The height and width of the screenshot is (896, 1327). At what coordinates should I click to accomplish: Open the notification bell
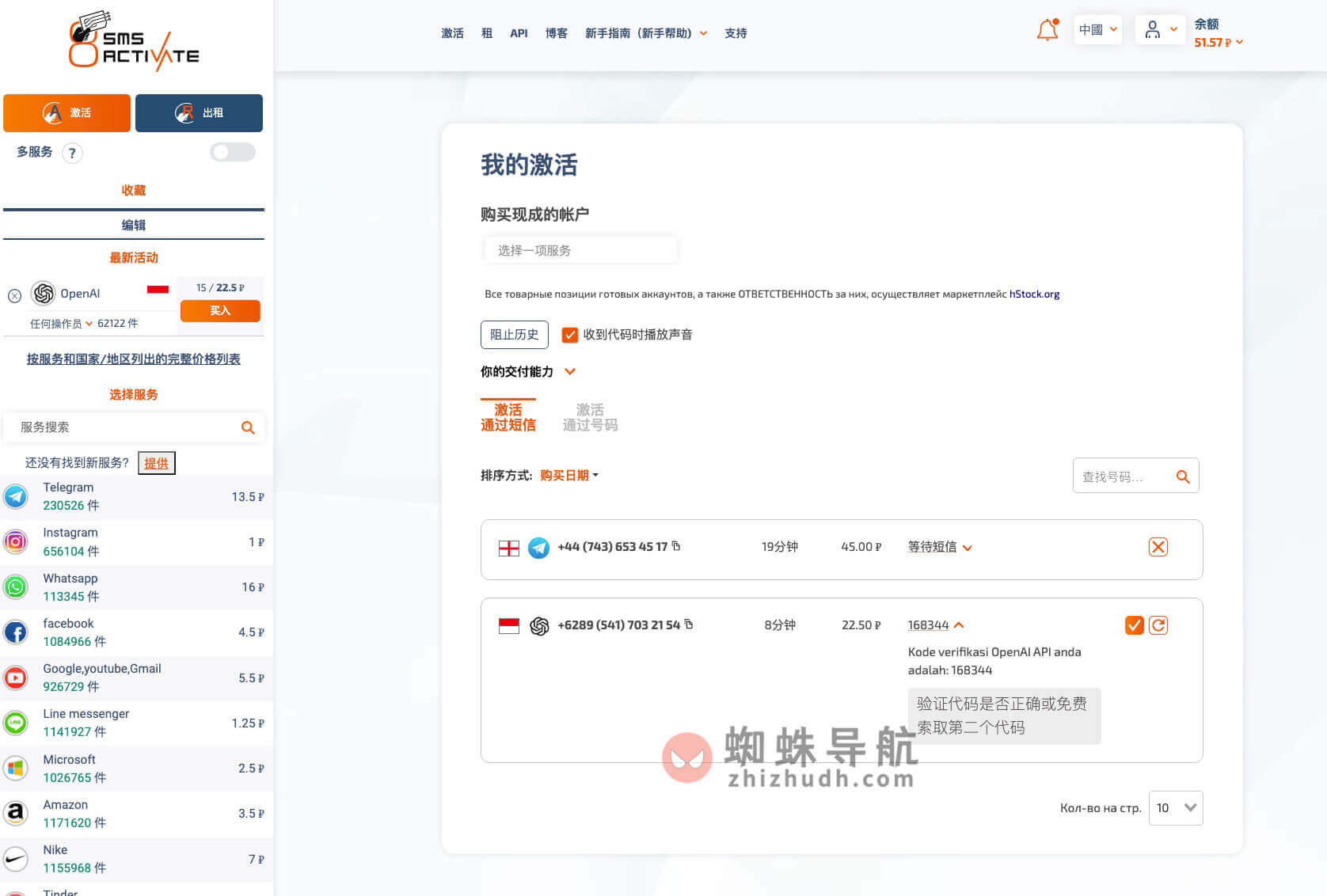pos(1047,29)
